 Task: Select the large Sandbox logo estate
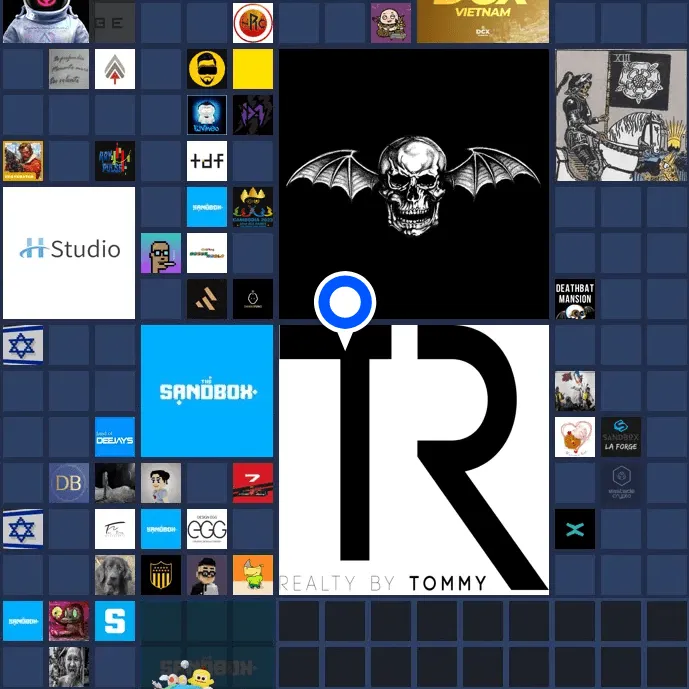207,391
